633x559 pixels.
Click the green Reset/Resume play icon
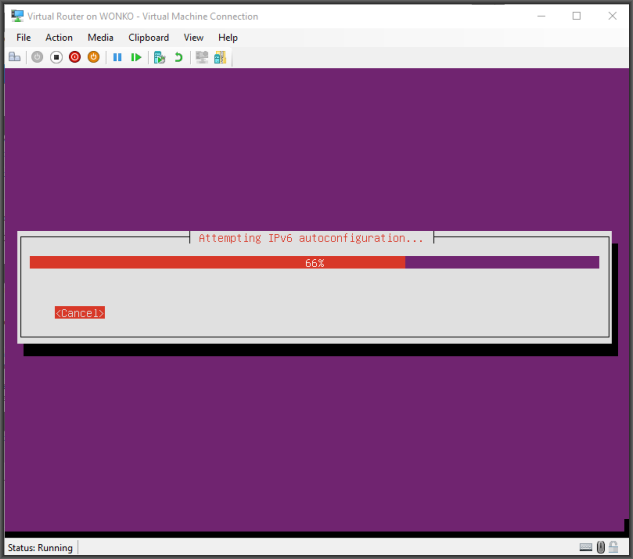click(136, 57)
